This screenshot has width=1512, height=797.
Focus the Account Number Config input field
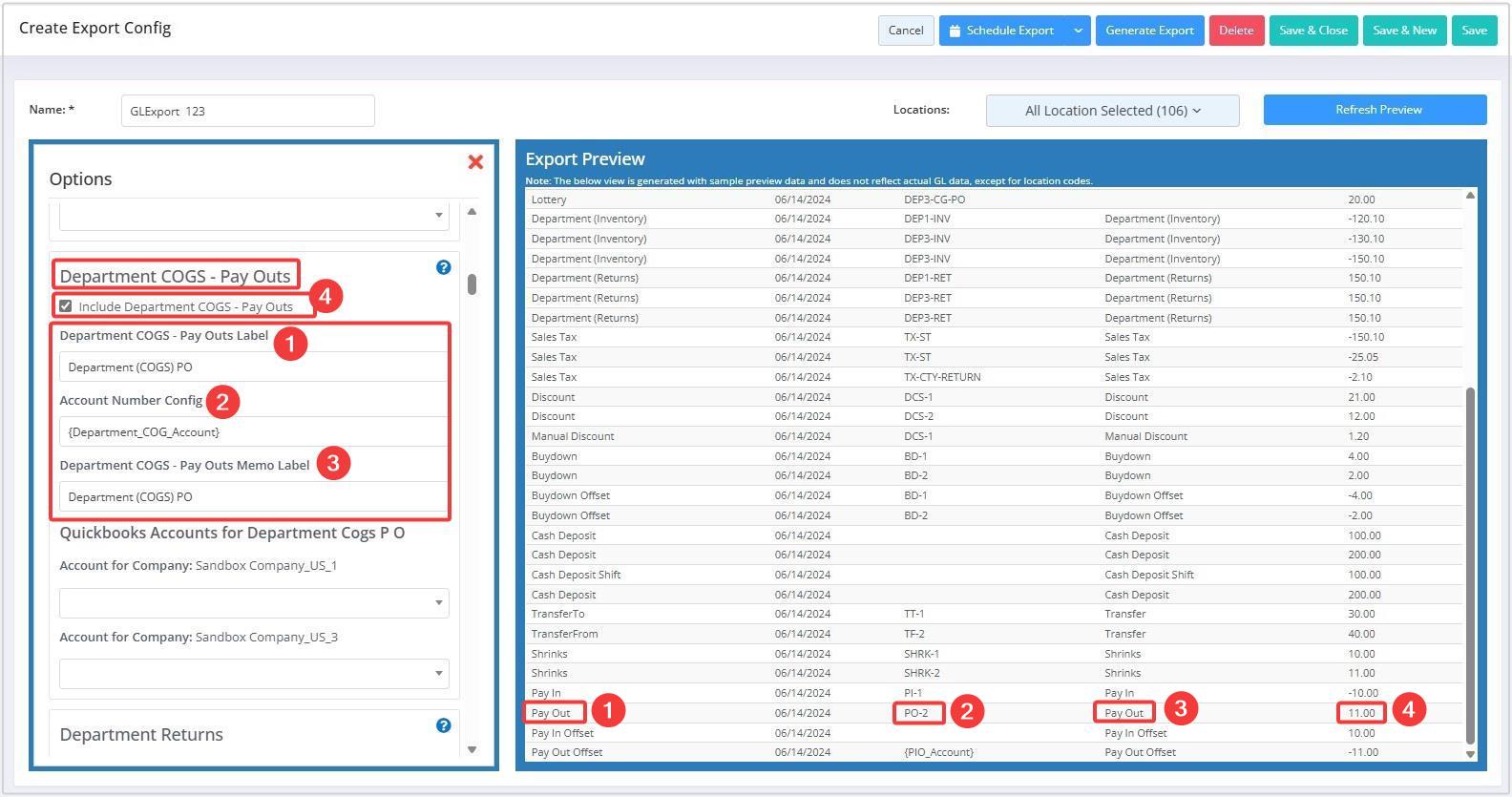coord(253,432)
